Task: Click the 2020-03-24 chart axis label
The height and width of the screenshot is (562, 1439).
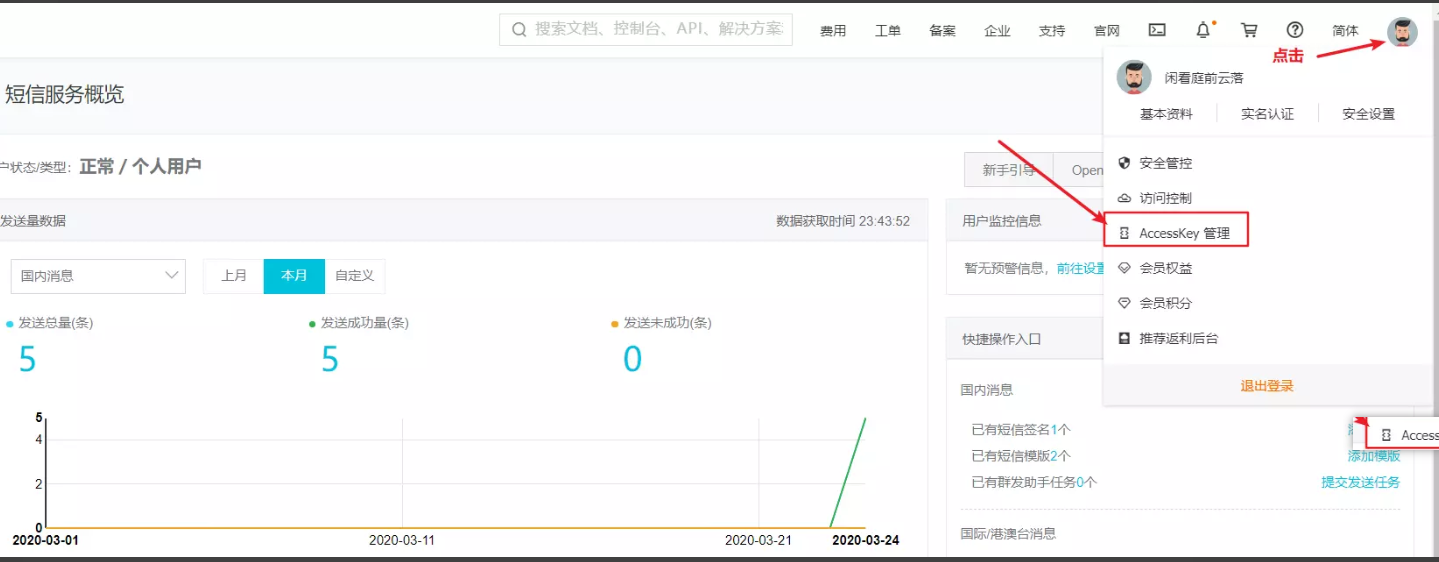Action: click(x=866, y=540)
